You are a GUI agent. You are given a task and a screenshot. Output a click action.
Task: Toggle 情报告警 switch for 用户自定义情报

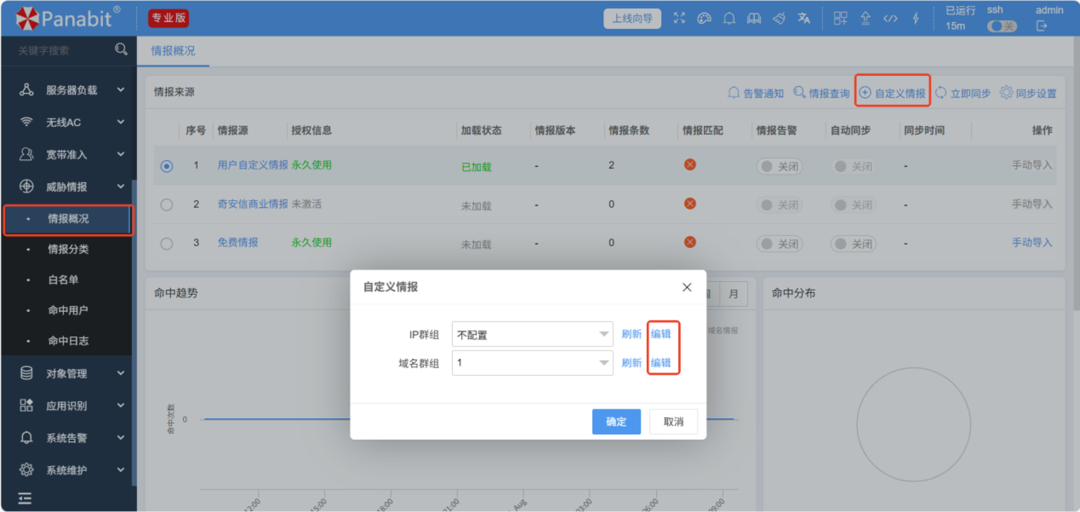779,166
